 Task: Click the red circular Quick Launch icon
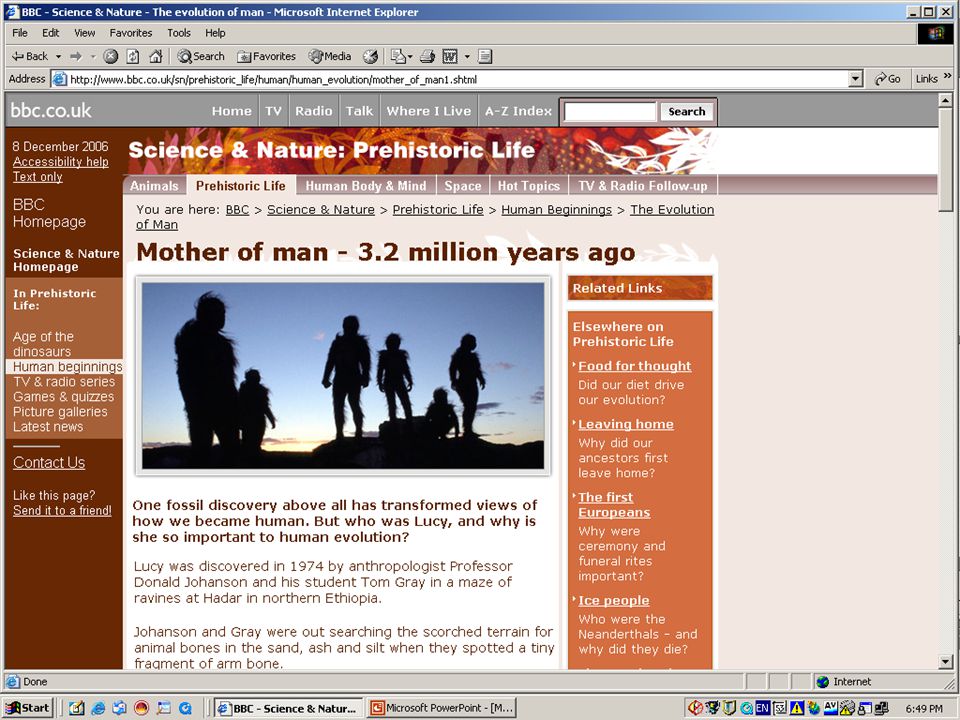[141, 708]
